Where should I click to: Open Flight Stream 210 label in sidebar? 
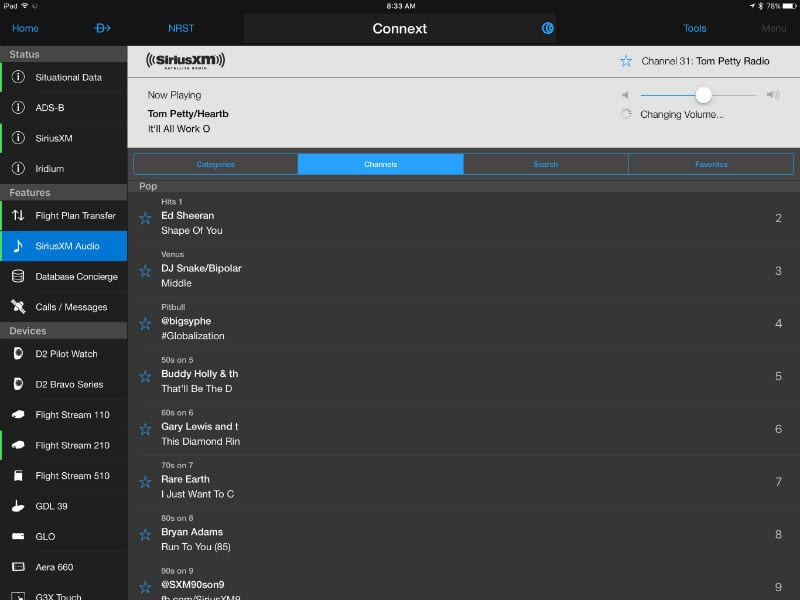coord(72,445)
